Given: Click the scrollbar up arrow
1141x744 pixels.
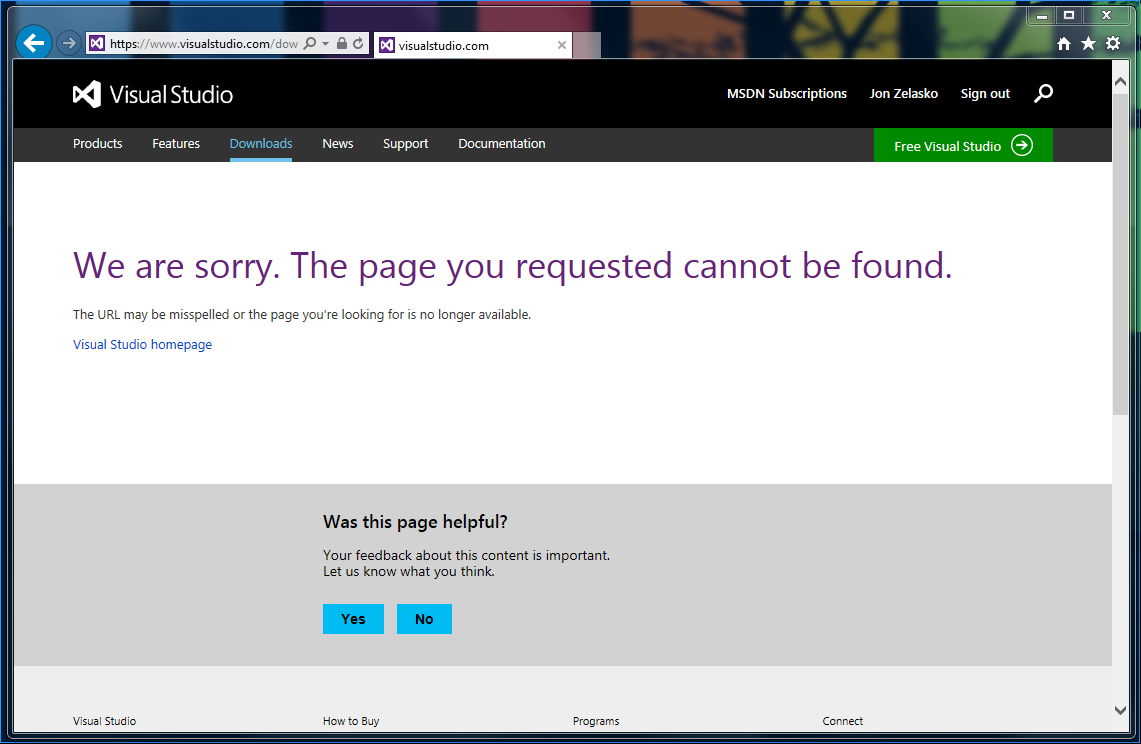Looking at the screenshot, I should 1121,82.
